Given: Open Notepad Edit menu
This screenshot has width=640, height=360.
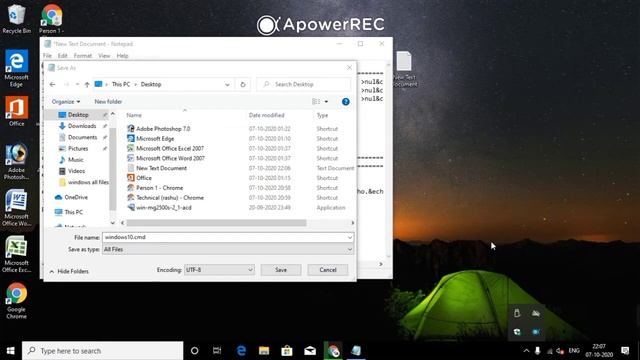Looking at the screenshot, I should 62,56.
